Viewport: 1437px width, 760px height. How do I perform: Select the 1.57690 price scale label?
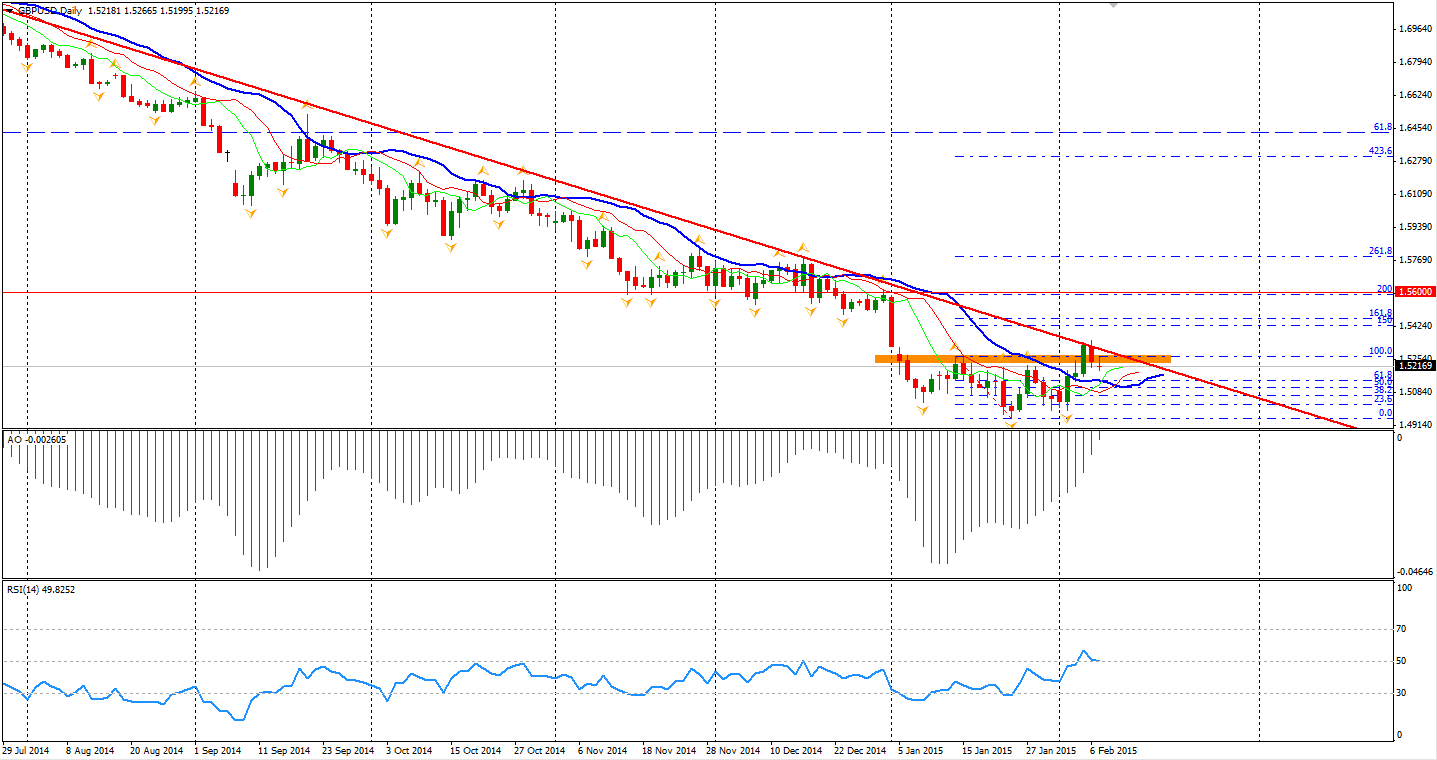[x=1414, y=260]
